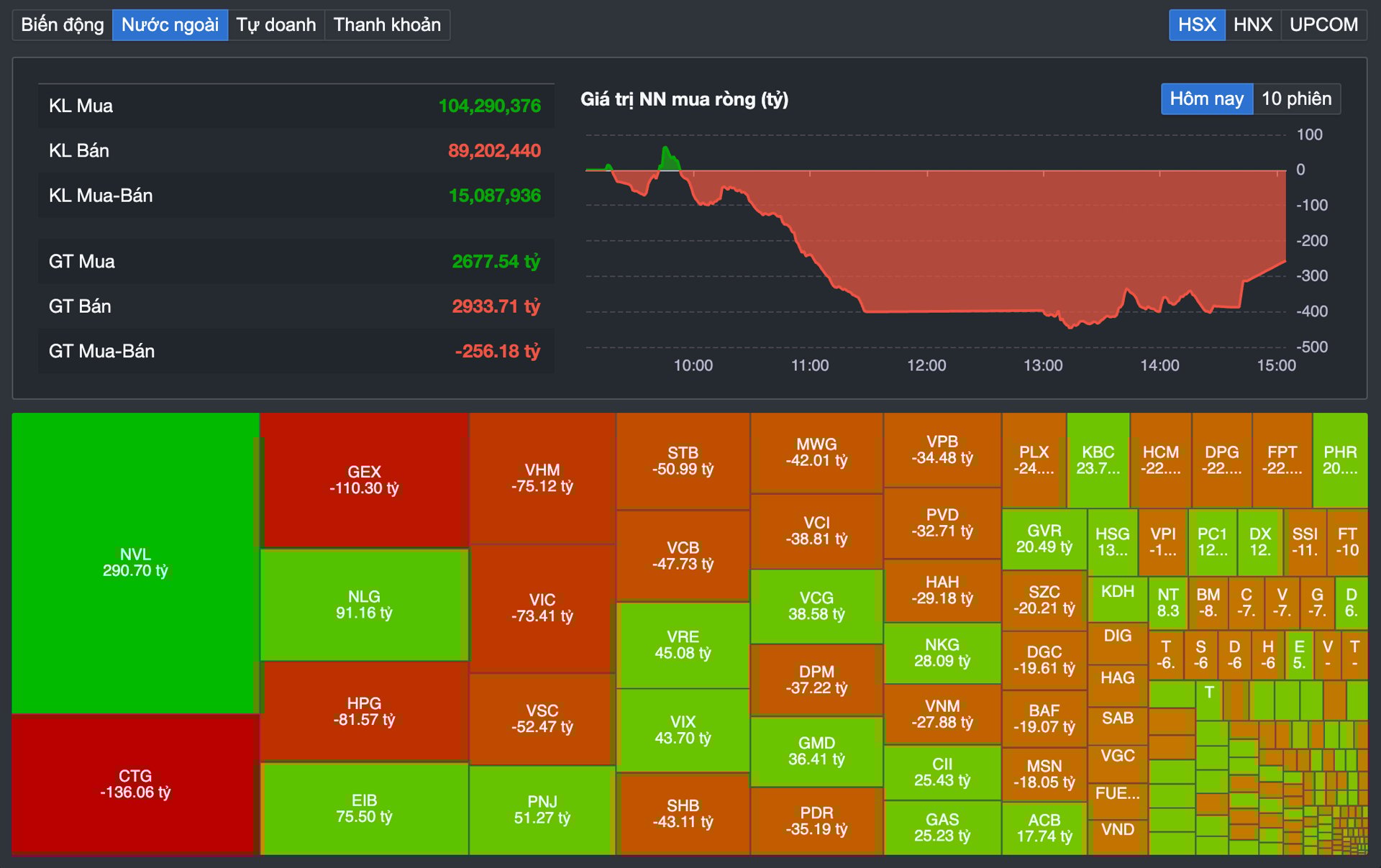1381x868 pixels.
Task: Show the Hôm nay chart view
Action: [x=1207, y=99]
